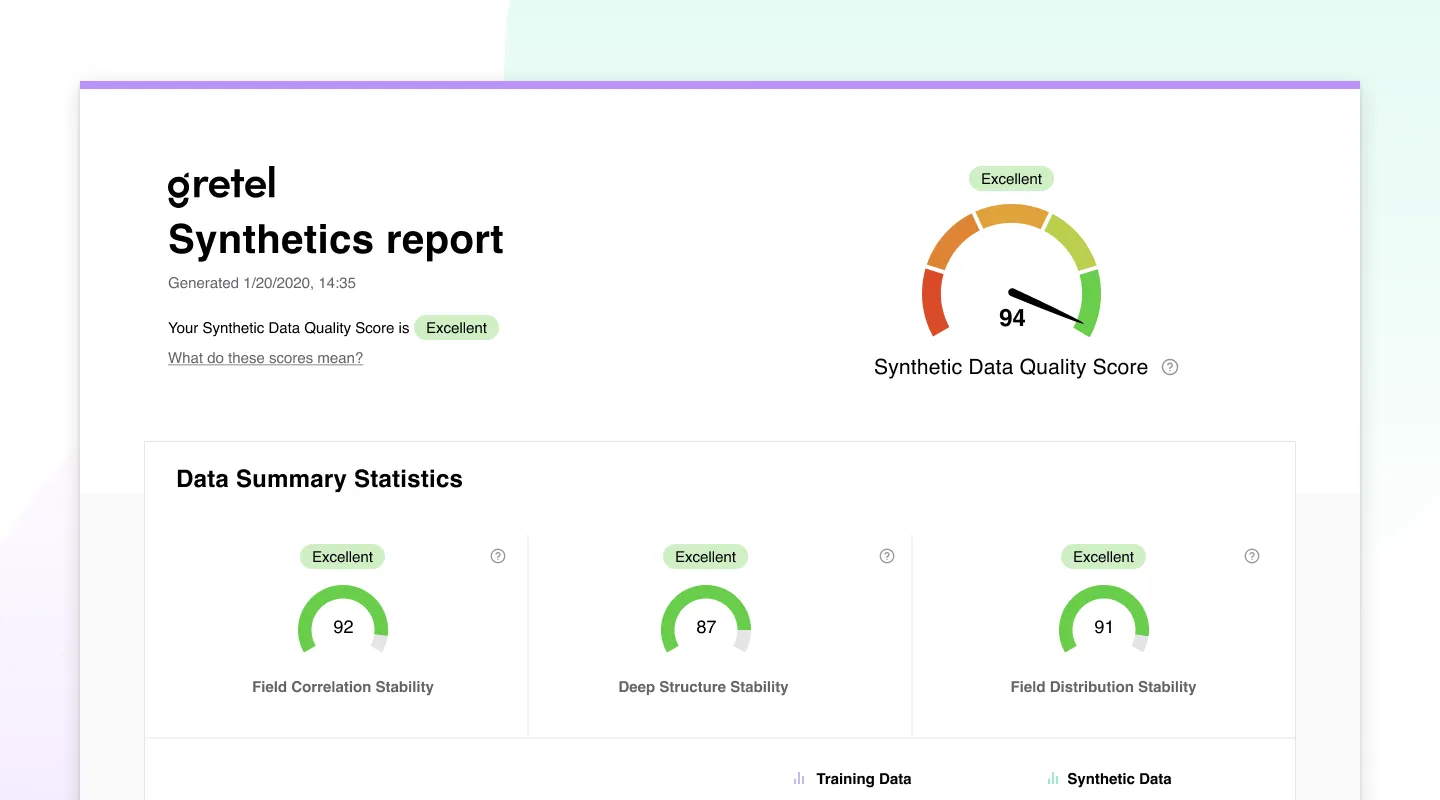
Task: View help for Field Distribution Stability
Action: click(1251, 555)
